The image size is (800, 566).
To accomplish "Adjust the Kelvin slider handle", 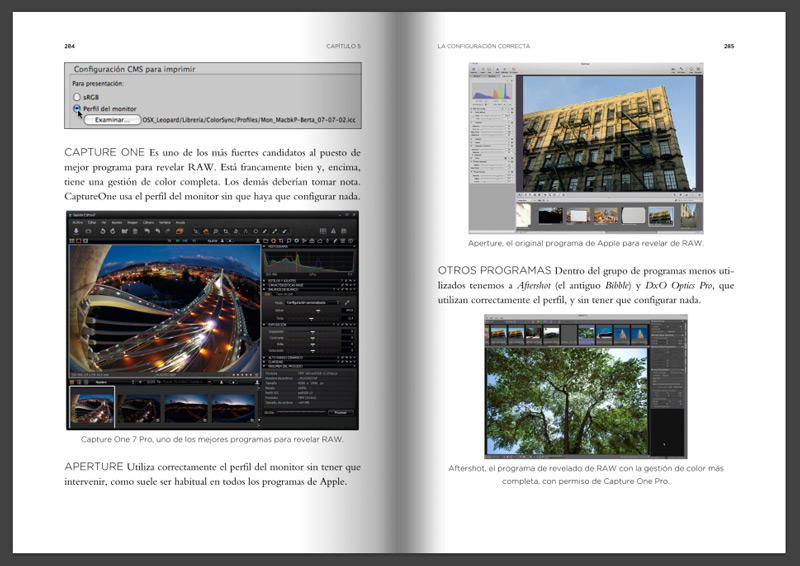I will (x=318, y=310).
